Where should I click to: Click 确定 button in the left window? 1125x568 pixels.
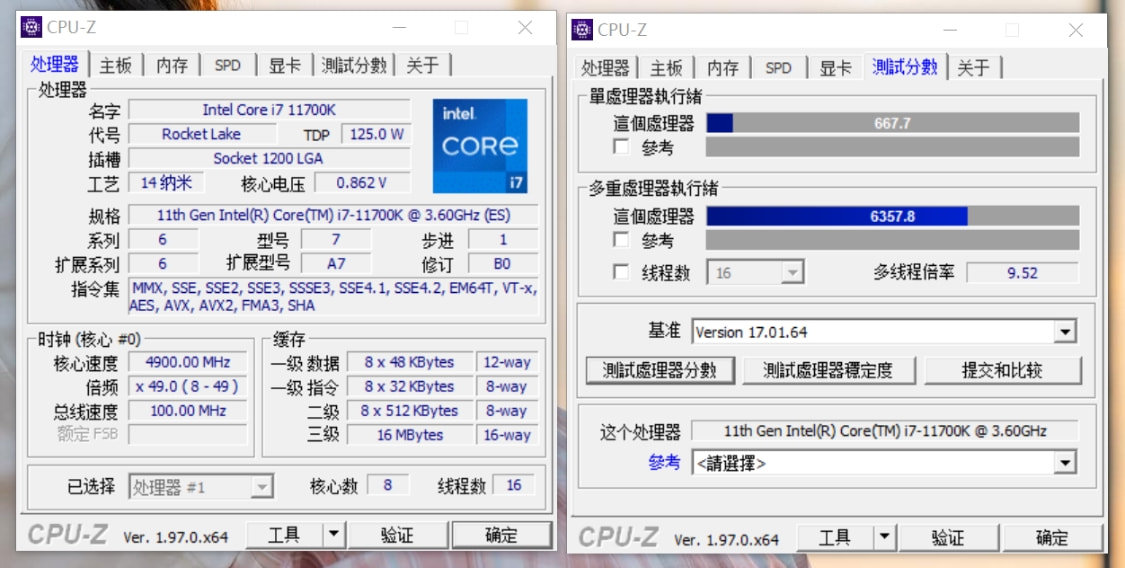tap(502, 535)
